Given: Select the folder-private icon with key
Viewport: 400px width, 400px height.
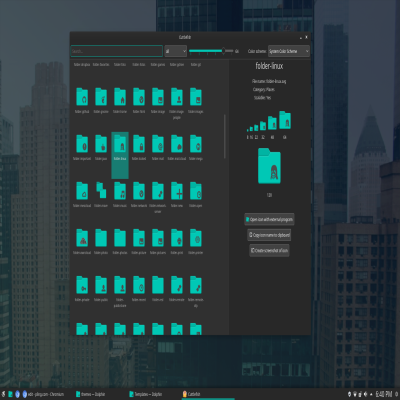Looking at the screenshot, I should pos(82,285).
